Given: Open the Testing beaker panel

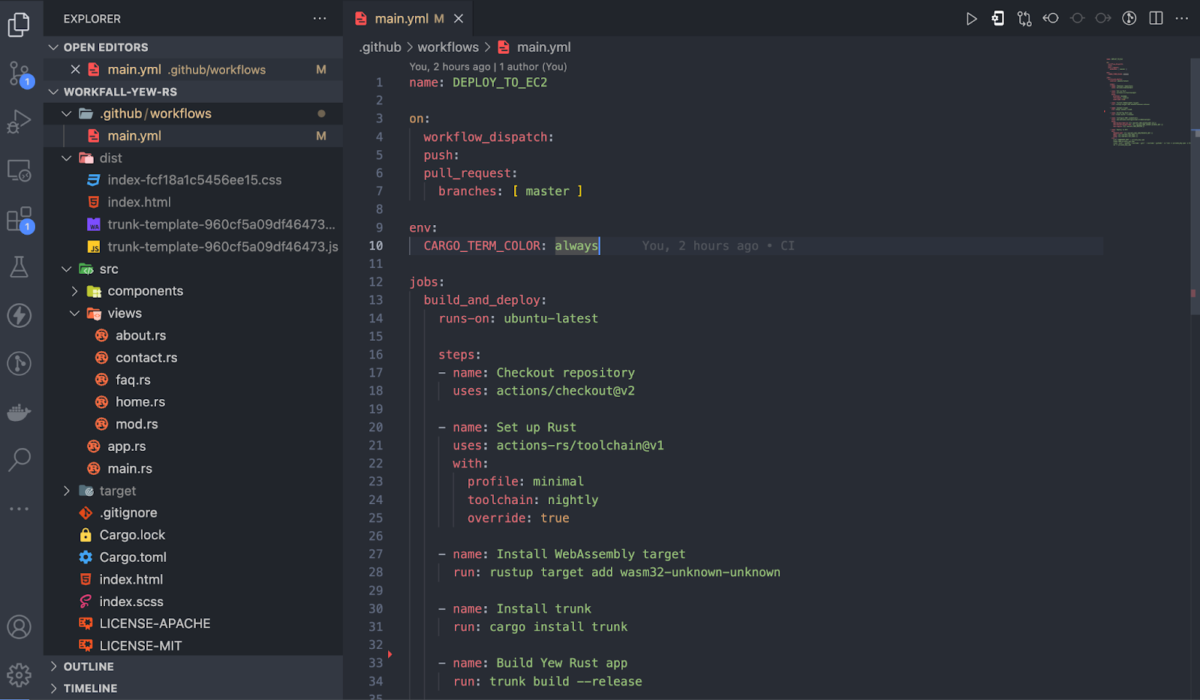Looking at the screenshot, I should point(20,266).
